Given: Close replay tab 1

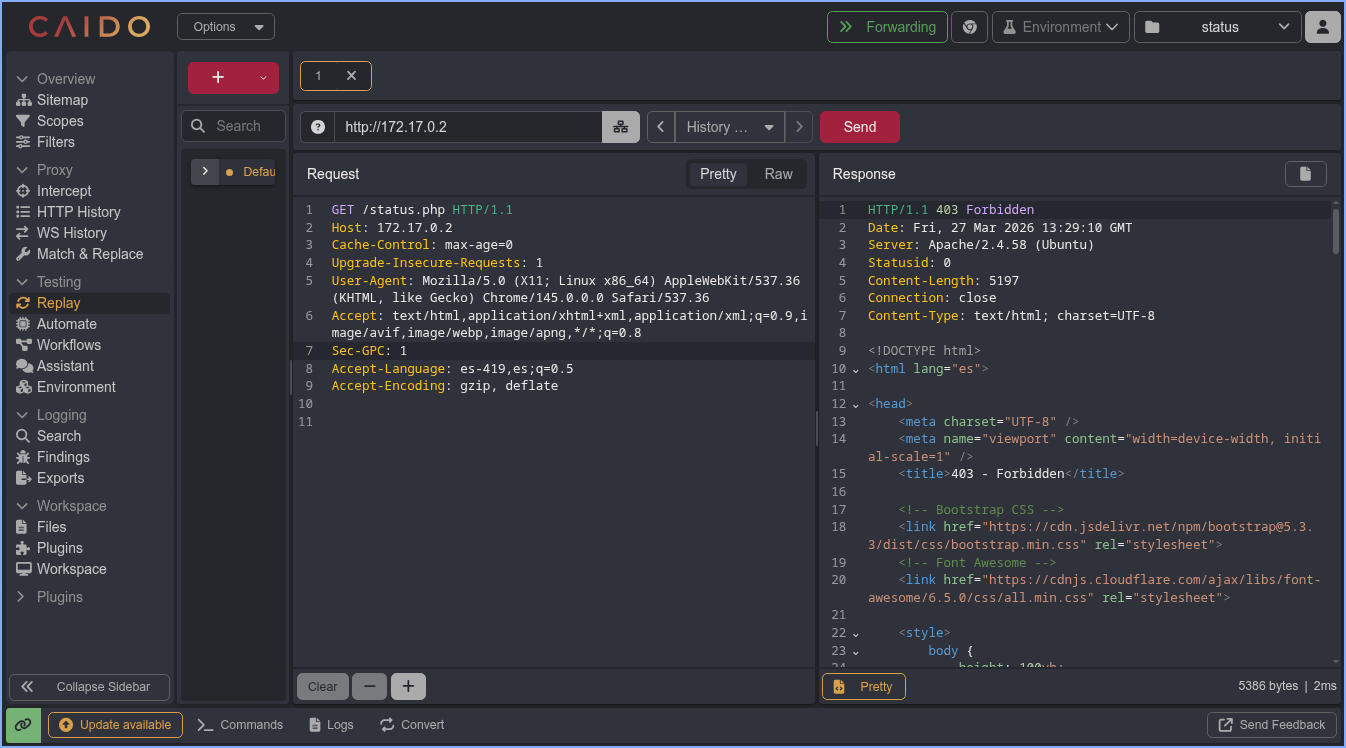Looking at the screenshot, I should coord(351,76).
